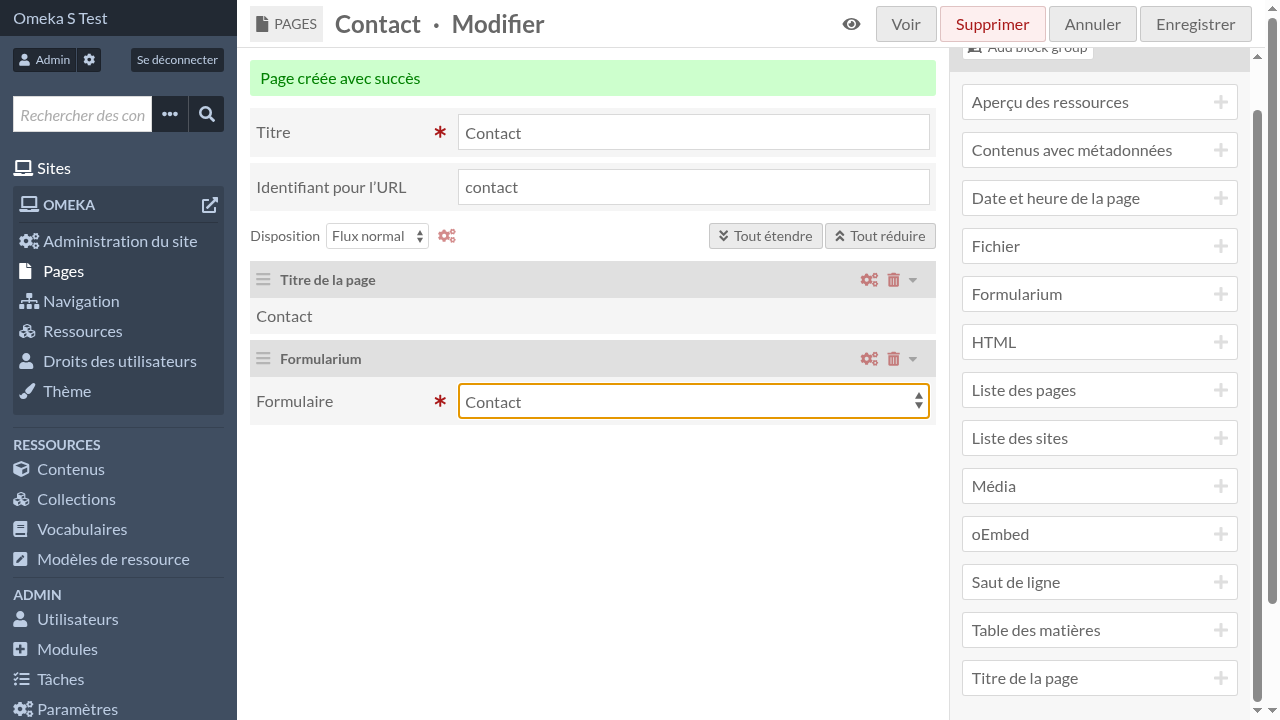Open the Formulaire select dropdown
1280x720 pixels.
pos(693,402)
